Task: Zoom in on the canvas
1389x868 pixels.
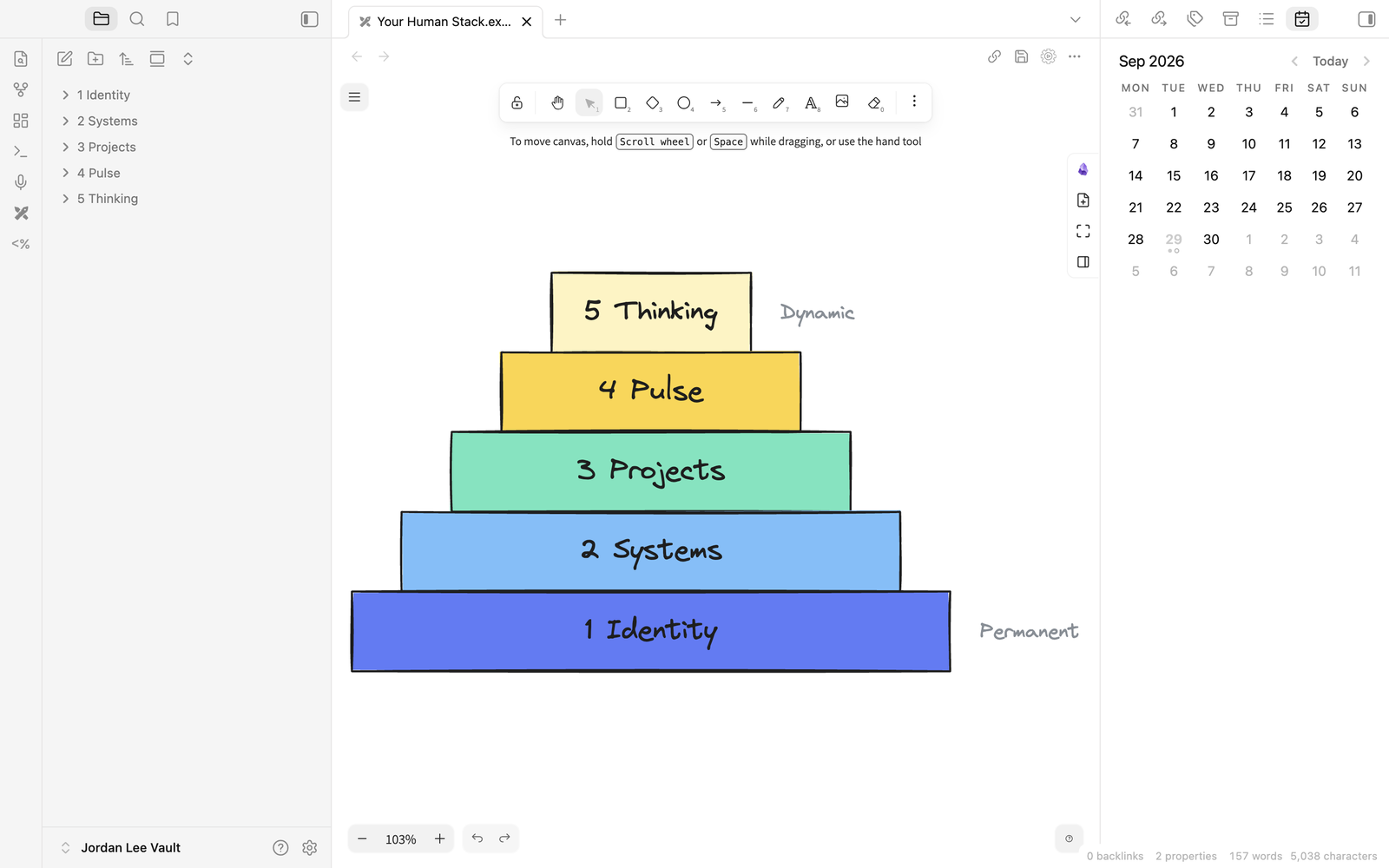Action: pyautogui.click(x=440, y=838)
